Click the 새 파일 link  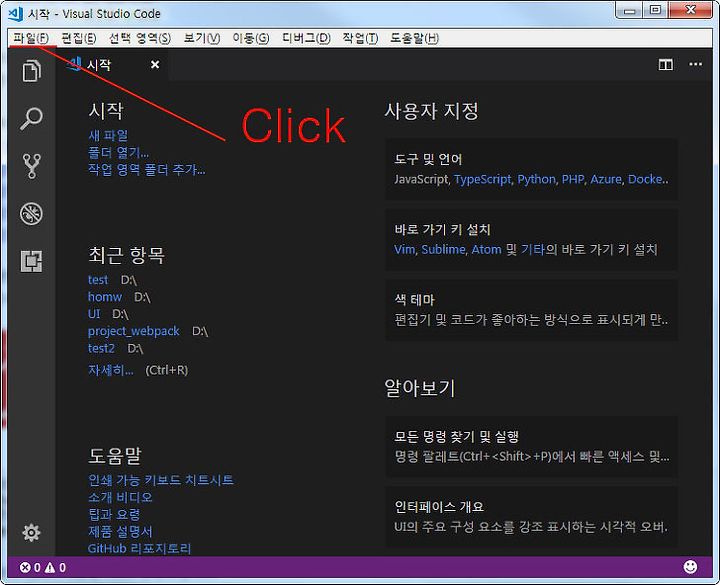[108, 135]
